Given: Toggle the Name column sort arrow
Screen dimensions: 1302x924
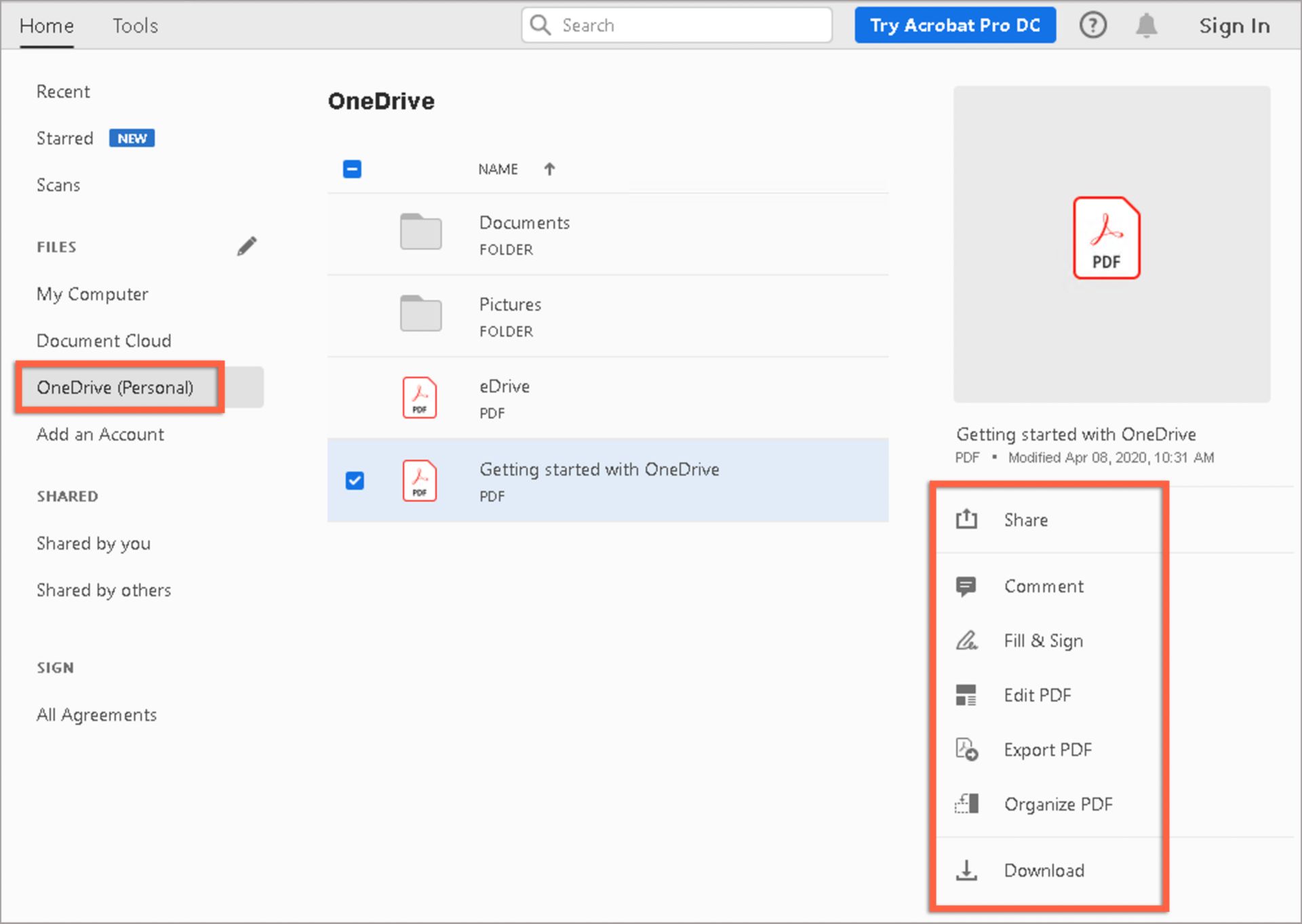Looking at the screenshot, I should [x=549, y=169].
